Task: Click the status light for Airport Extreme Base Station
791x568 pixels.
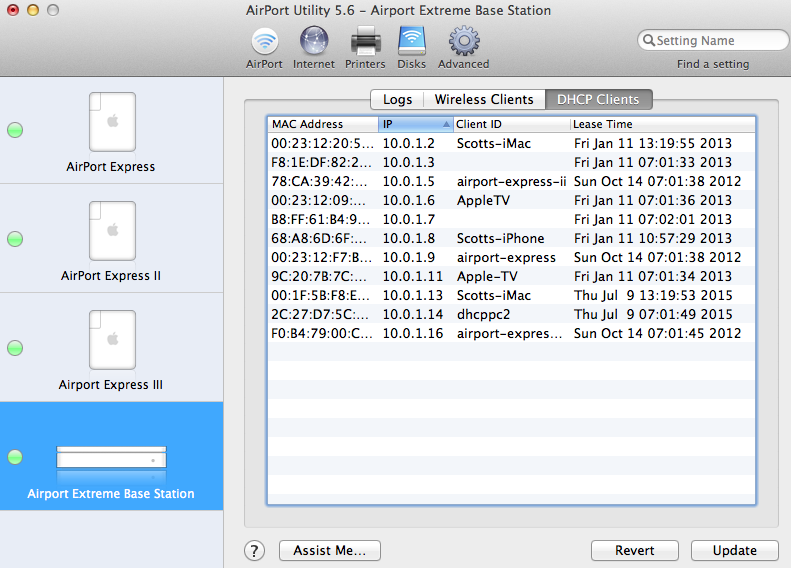Action: [15, 457]
